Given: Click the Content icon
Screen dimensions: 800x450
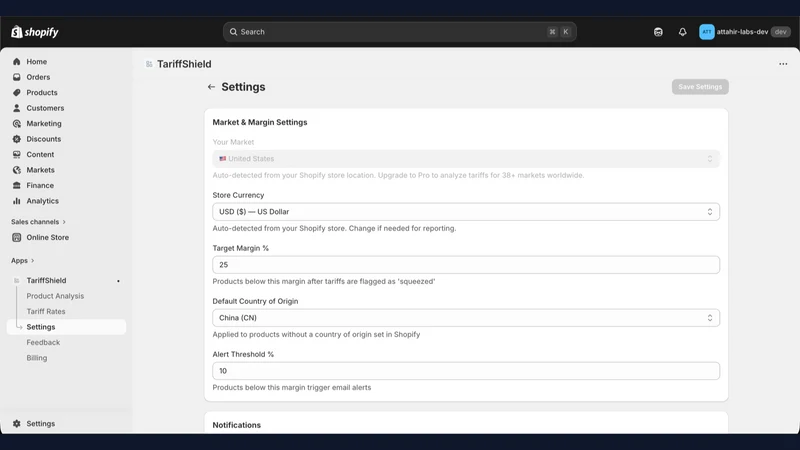Looking at the screenshot, I should point(17,155).
